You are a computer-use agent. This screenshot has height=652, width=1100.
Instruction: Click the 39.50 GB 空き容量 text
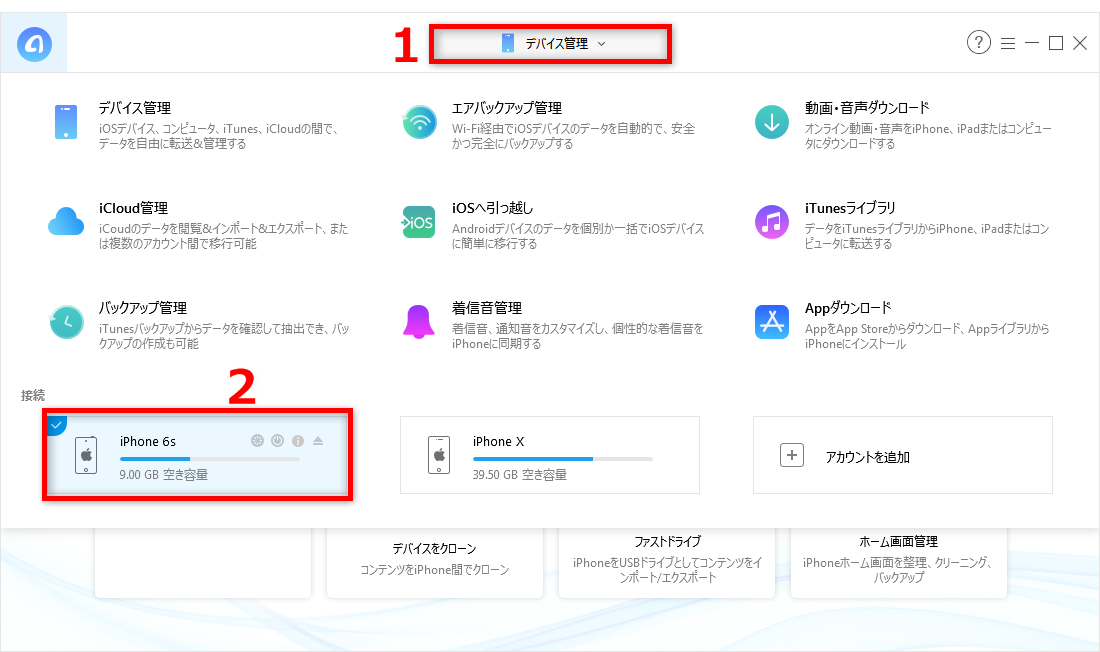tap(520, 474)
